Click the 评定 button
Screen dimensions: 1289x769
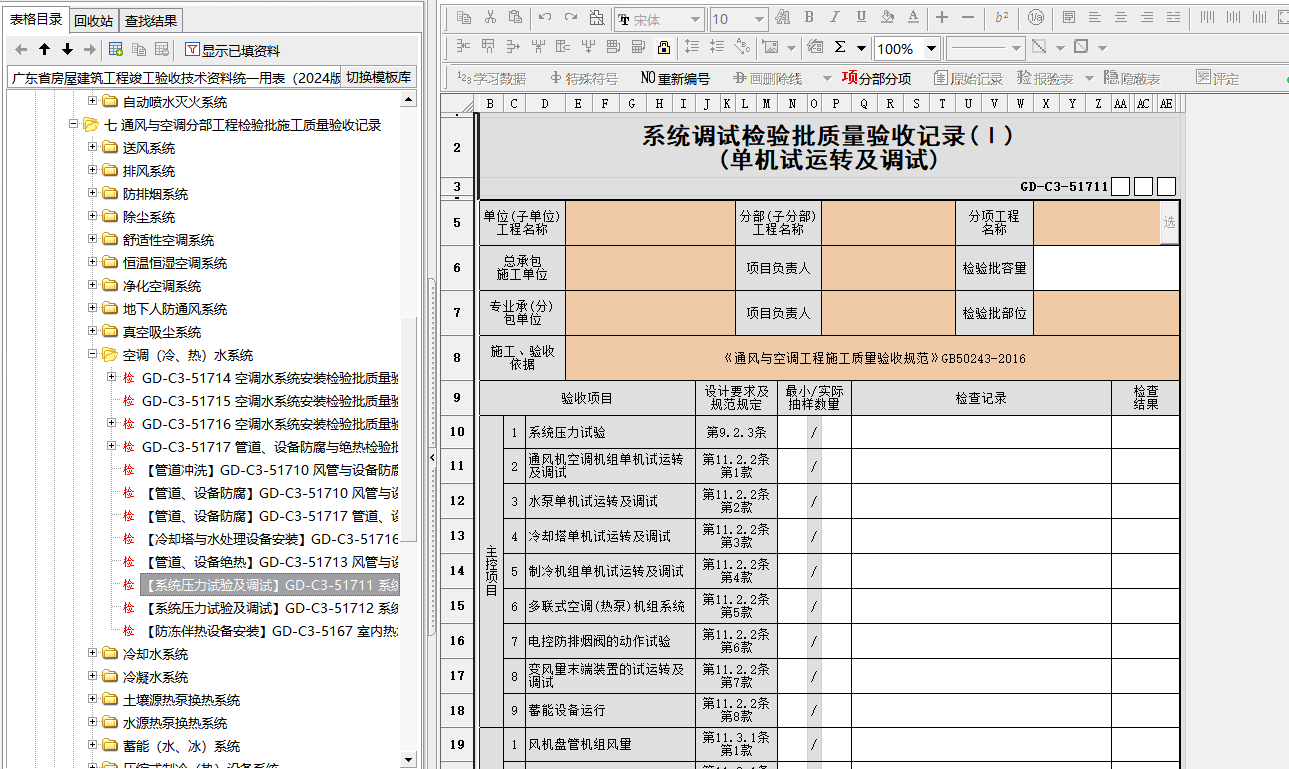(x=1217, y=78)
